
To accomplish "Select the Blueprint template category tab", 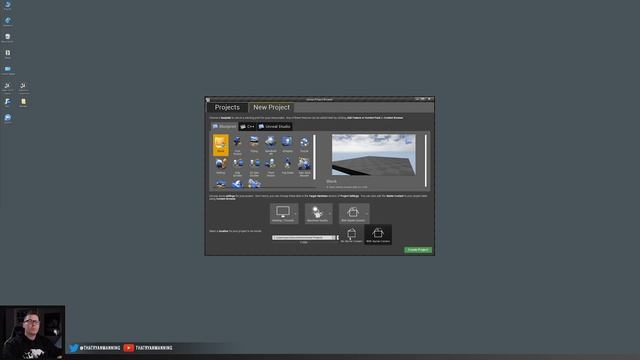I will 224,127.
